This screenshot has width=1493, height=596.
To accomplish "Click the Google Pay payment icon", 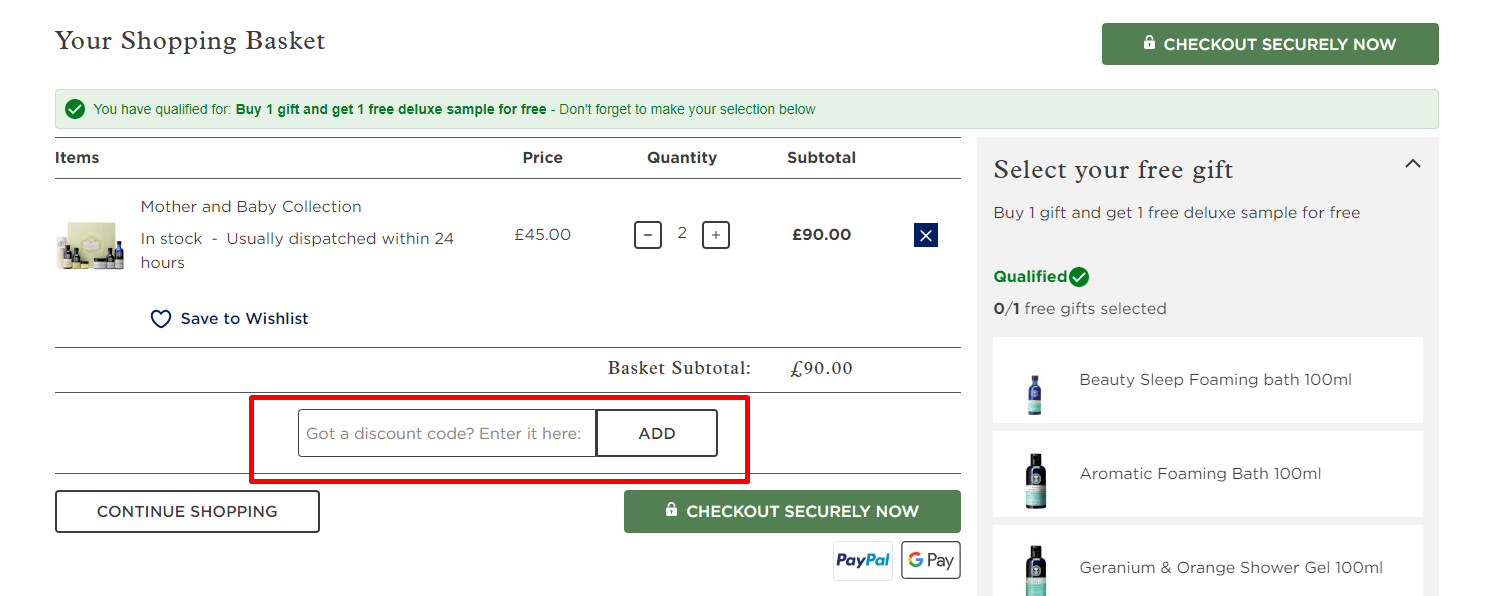I will [930, 560].
